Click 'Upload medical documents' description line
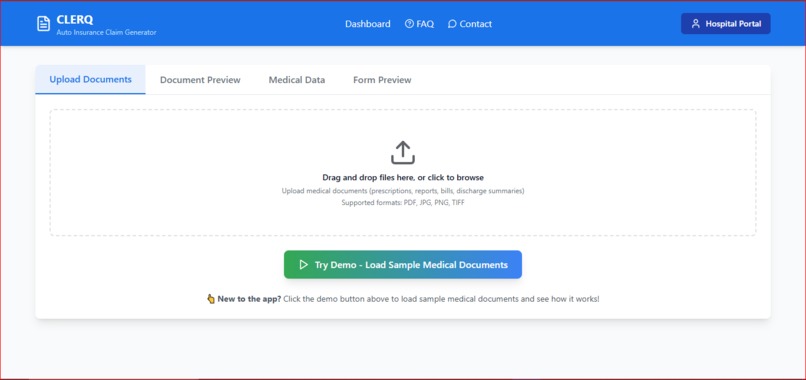 (403, 191)
